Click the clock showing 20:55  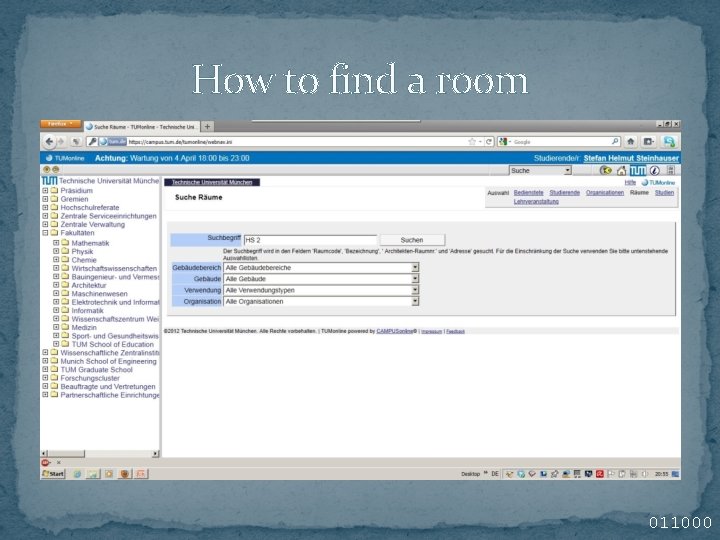click(661, 474)
